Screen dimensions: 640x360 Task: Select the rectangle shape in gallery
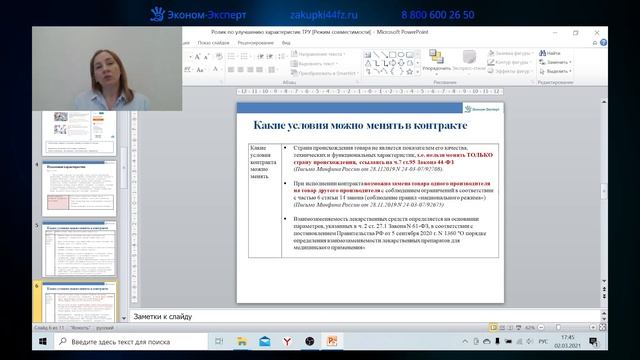(393, 55)
